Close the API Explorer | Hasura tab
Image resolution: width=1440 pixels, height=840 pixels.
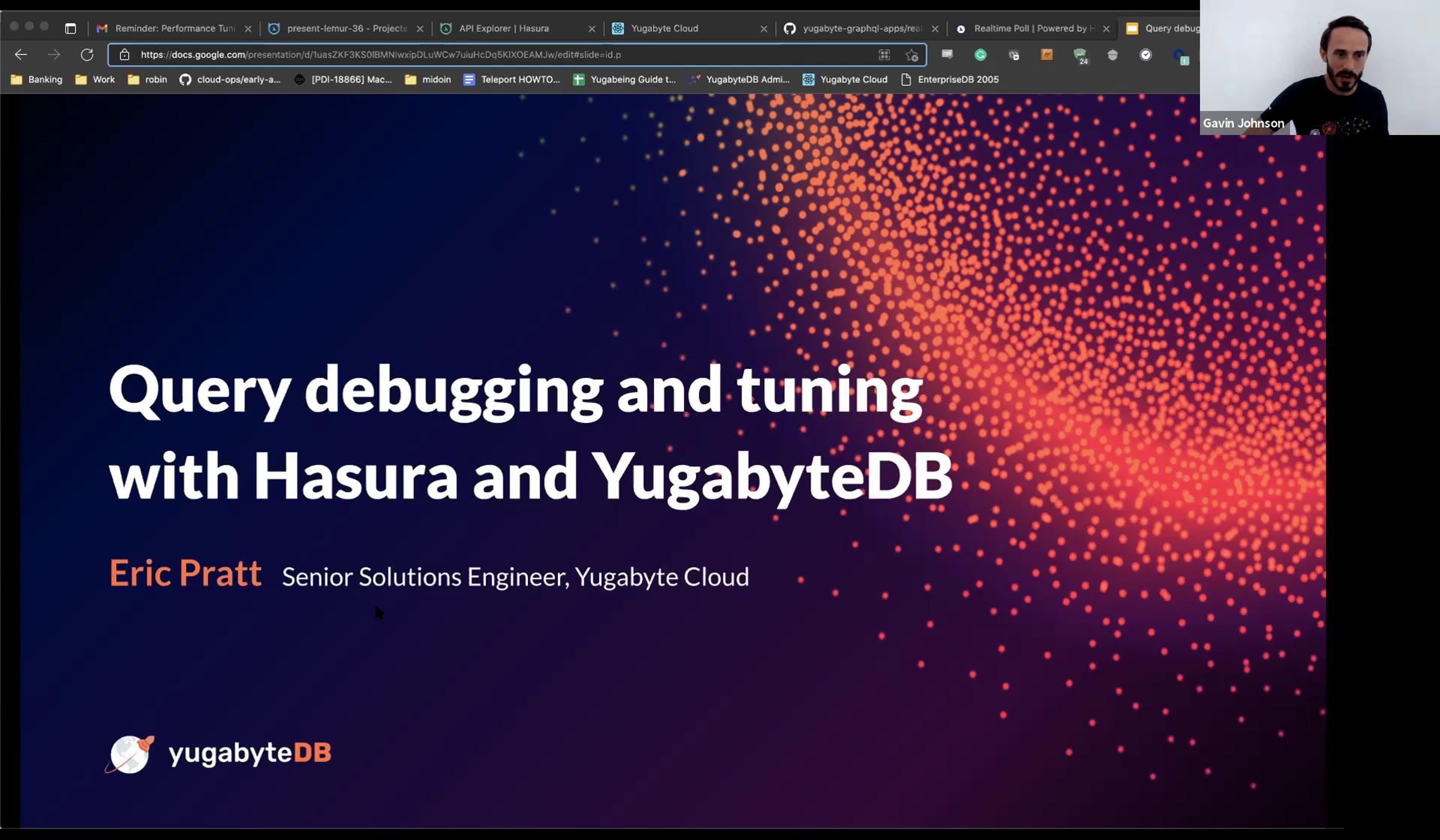pyautogui.click(x=592, y=29)
